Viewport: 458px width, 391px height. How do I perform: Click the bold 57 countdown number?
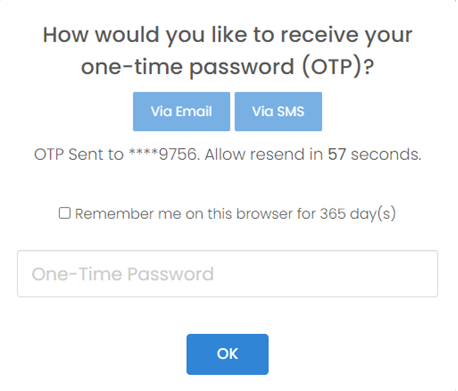[x=337, y=154]
